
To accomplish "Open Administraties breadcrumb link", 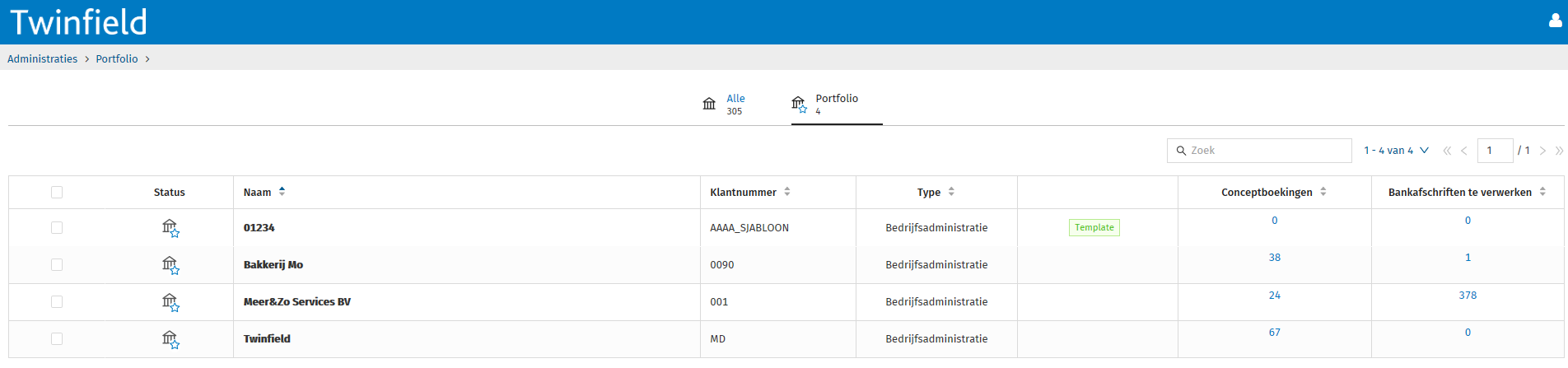I will (43, 59).
